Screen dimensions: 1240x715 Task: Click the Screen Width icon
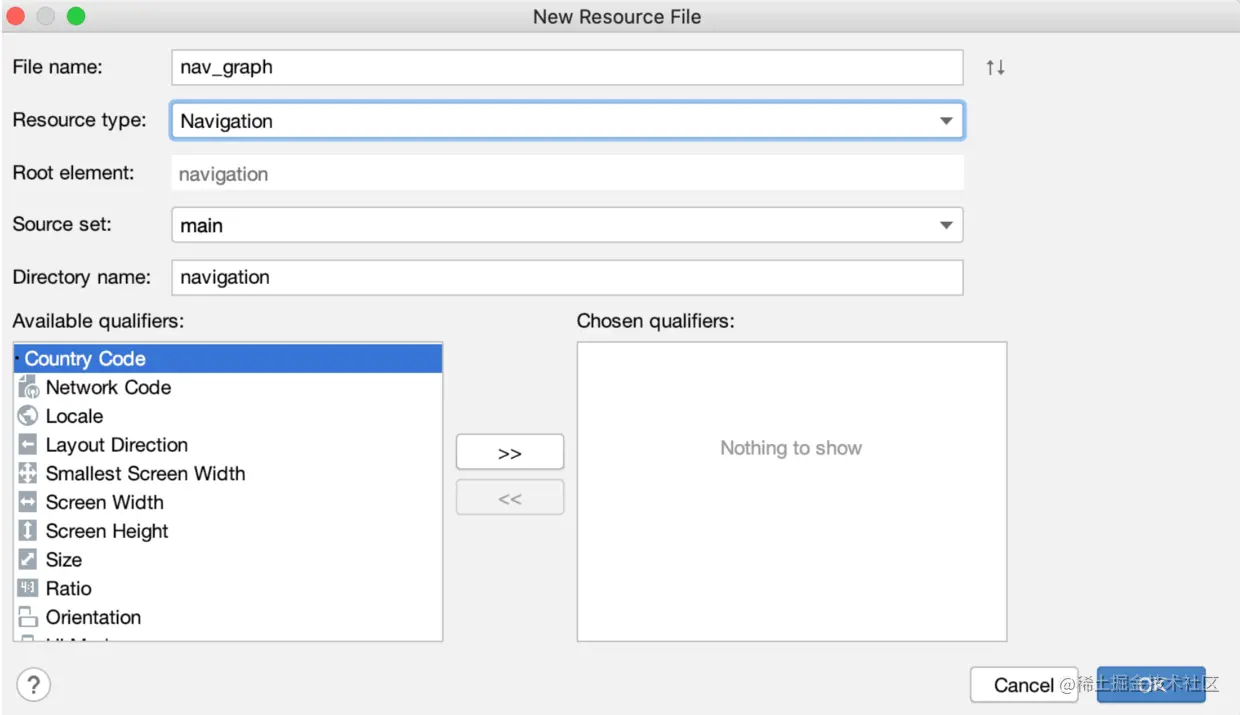pos(28,502)
